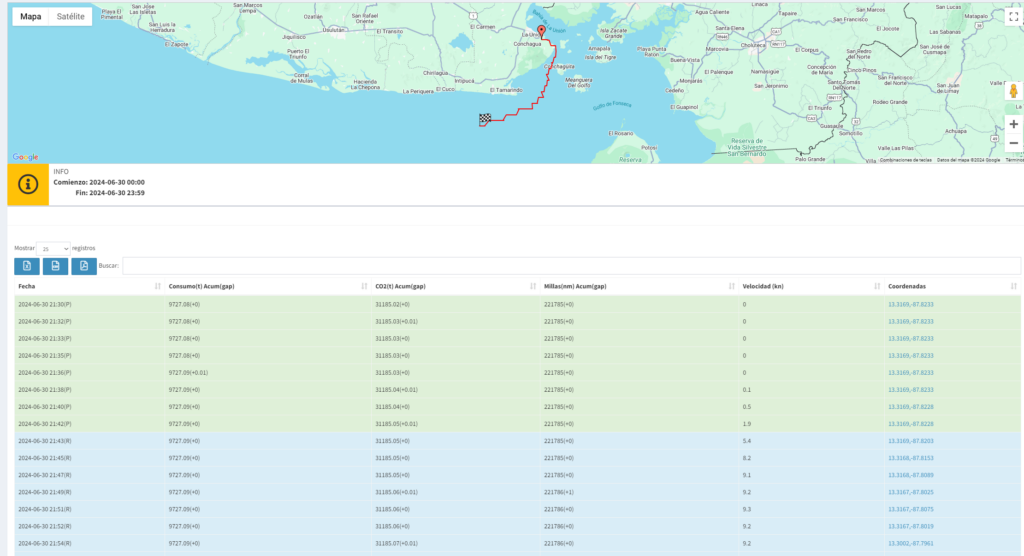Select the Mapa view tab
The height and width of the screenshot is (556, 1024).
(x=30, y=17)
